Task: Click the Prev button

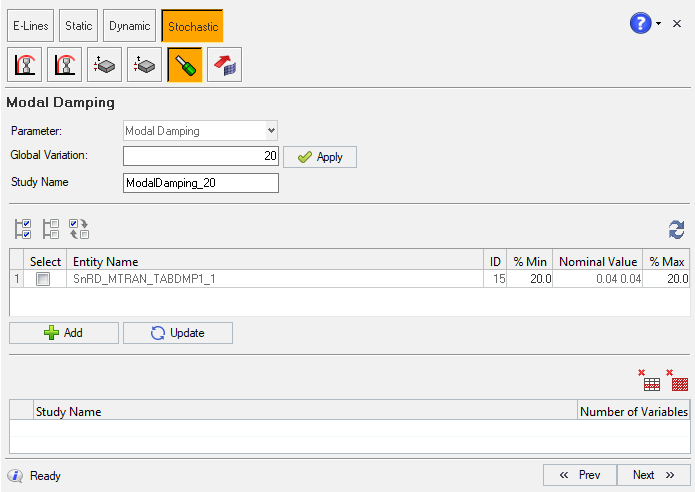Action: tap(580, 475)
